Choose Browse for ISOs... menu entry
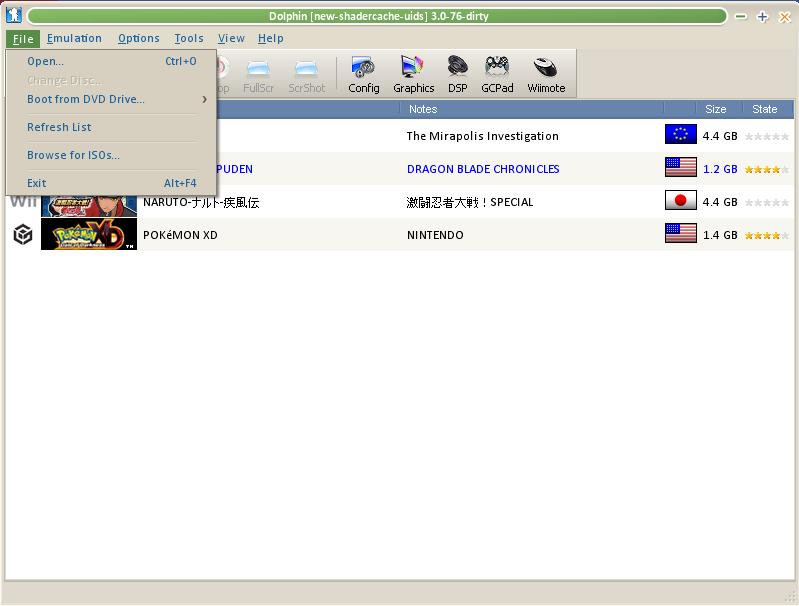799x606 pixels. [111, 155]
